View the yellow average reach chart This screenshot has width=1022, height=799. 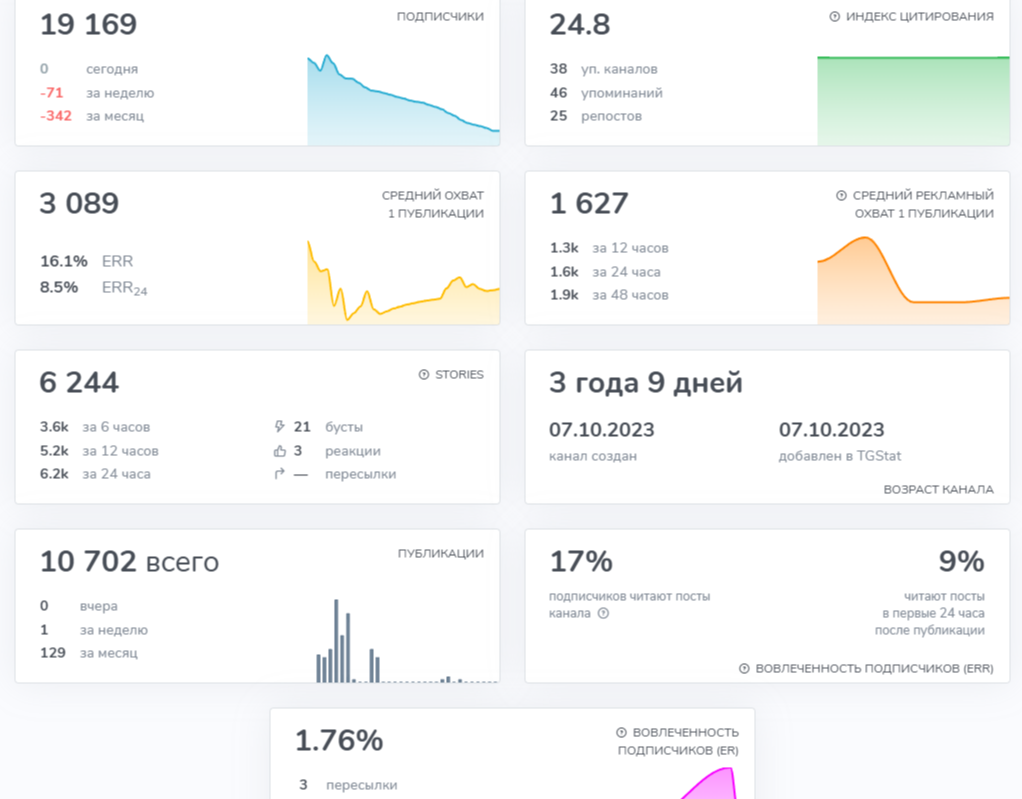tap(403, 282)
